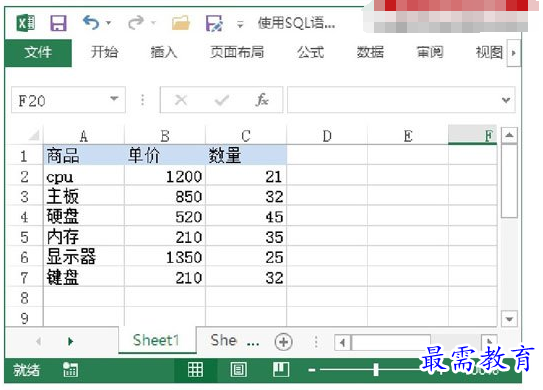This screenshot has width=543, height=390.
Task: Click the next sheet navigation arrow
Action: (x=70, y=342)
